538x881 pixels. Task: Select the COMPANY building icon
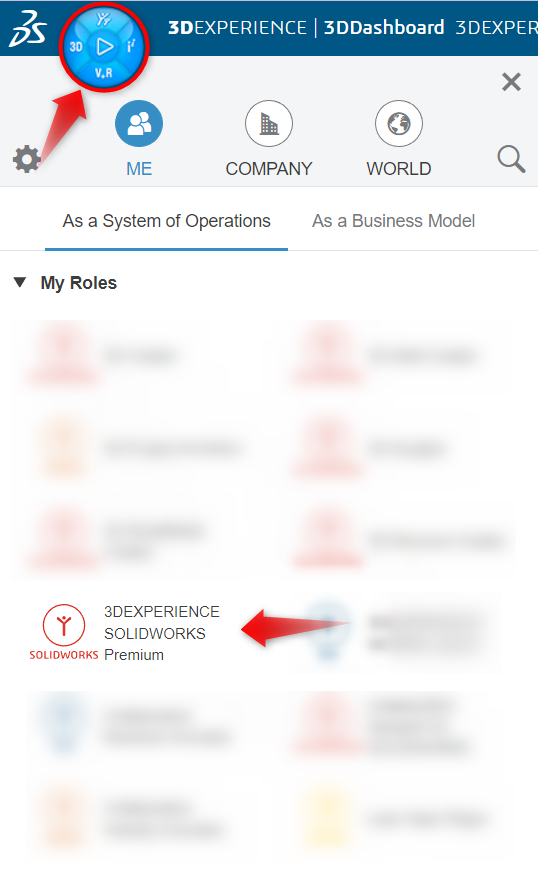268,124
